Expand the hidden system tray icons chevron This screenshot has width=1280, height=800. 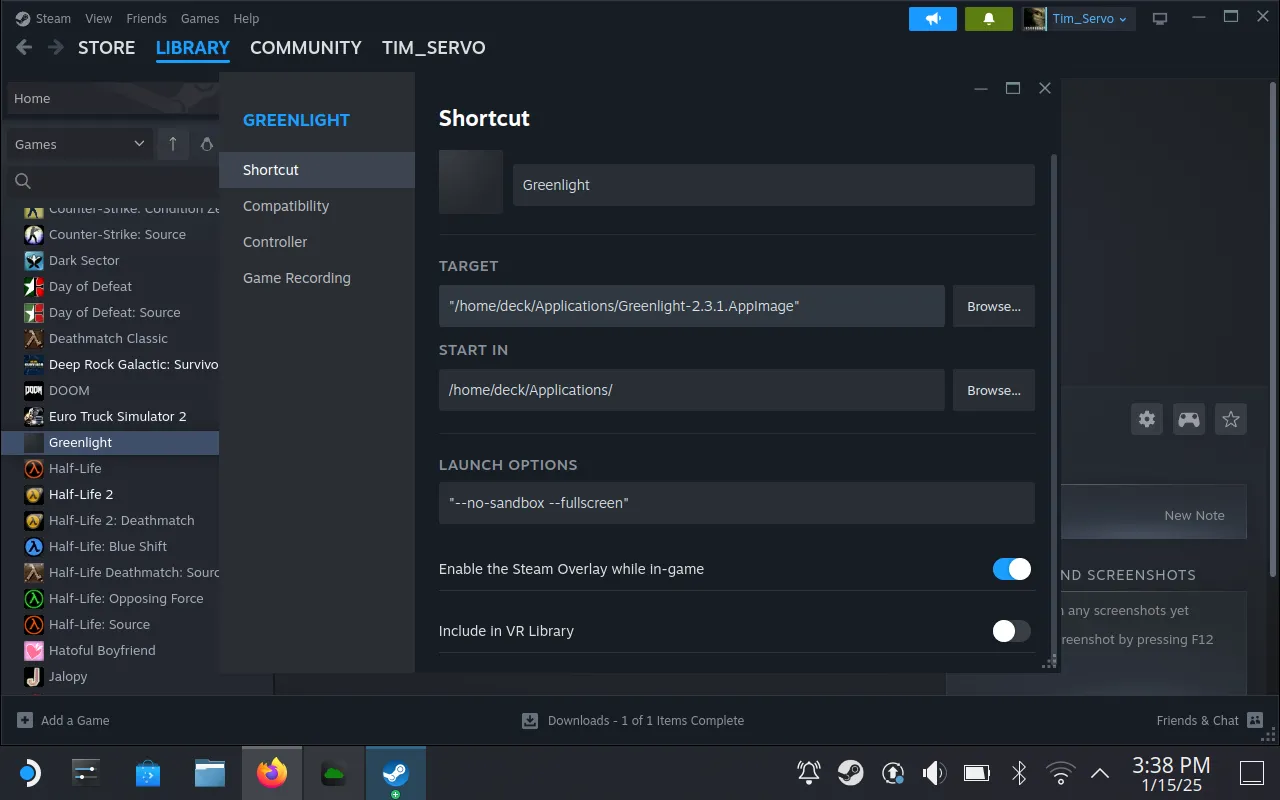1099,772
